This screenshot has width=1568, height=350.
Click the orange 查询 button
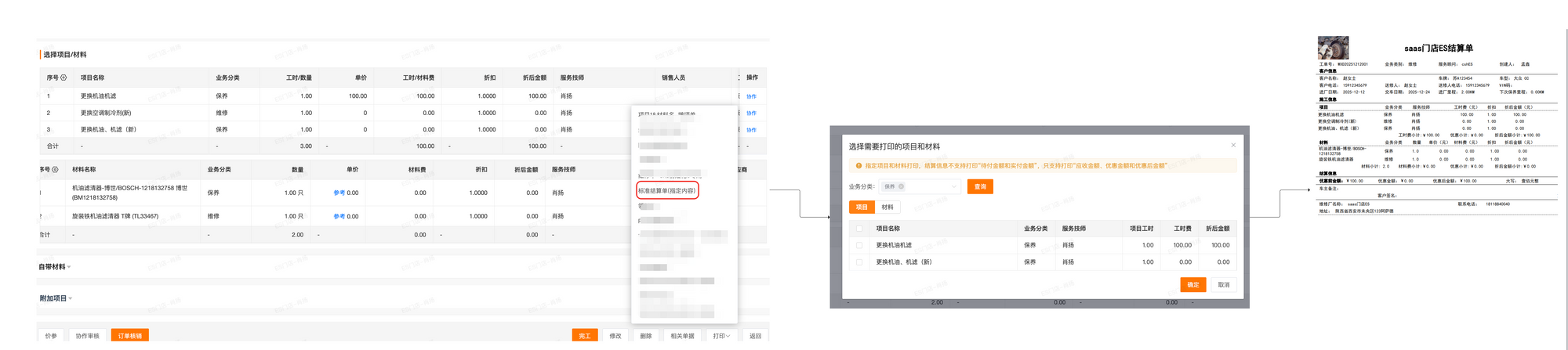980,187
